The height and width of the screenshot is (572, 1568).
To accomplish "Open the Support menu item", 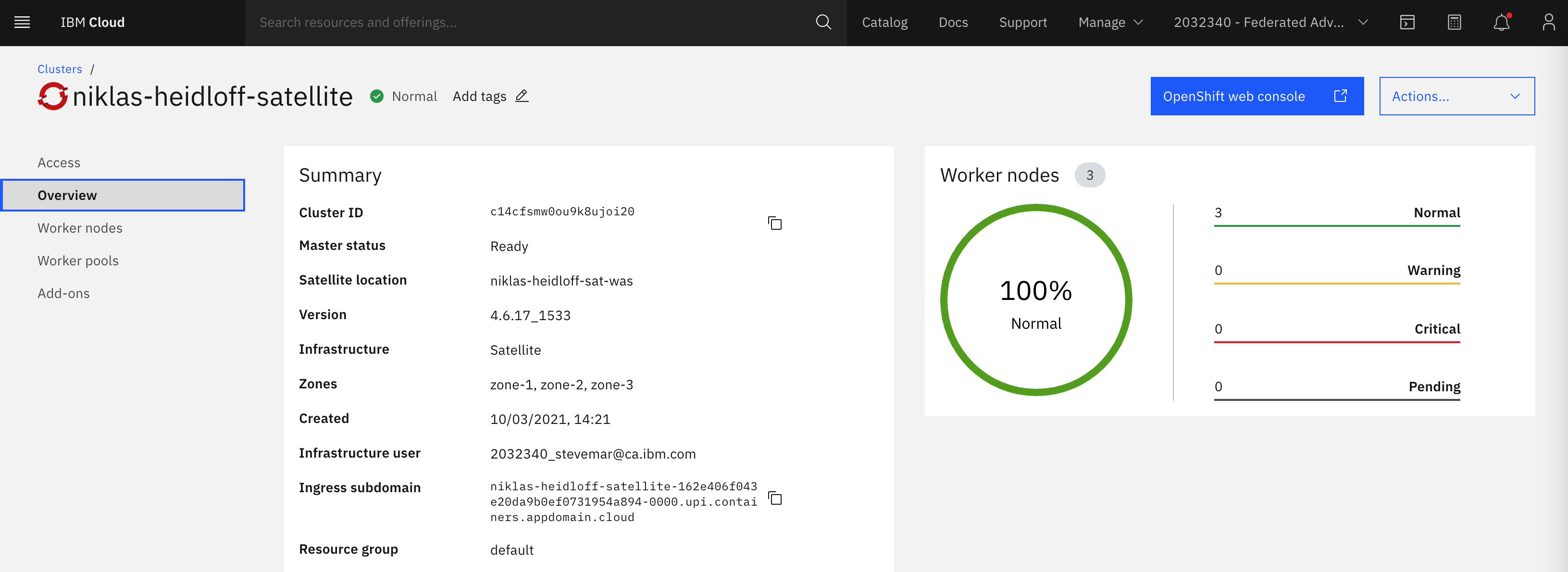I will (1022, 23).
